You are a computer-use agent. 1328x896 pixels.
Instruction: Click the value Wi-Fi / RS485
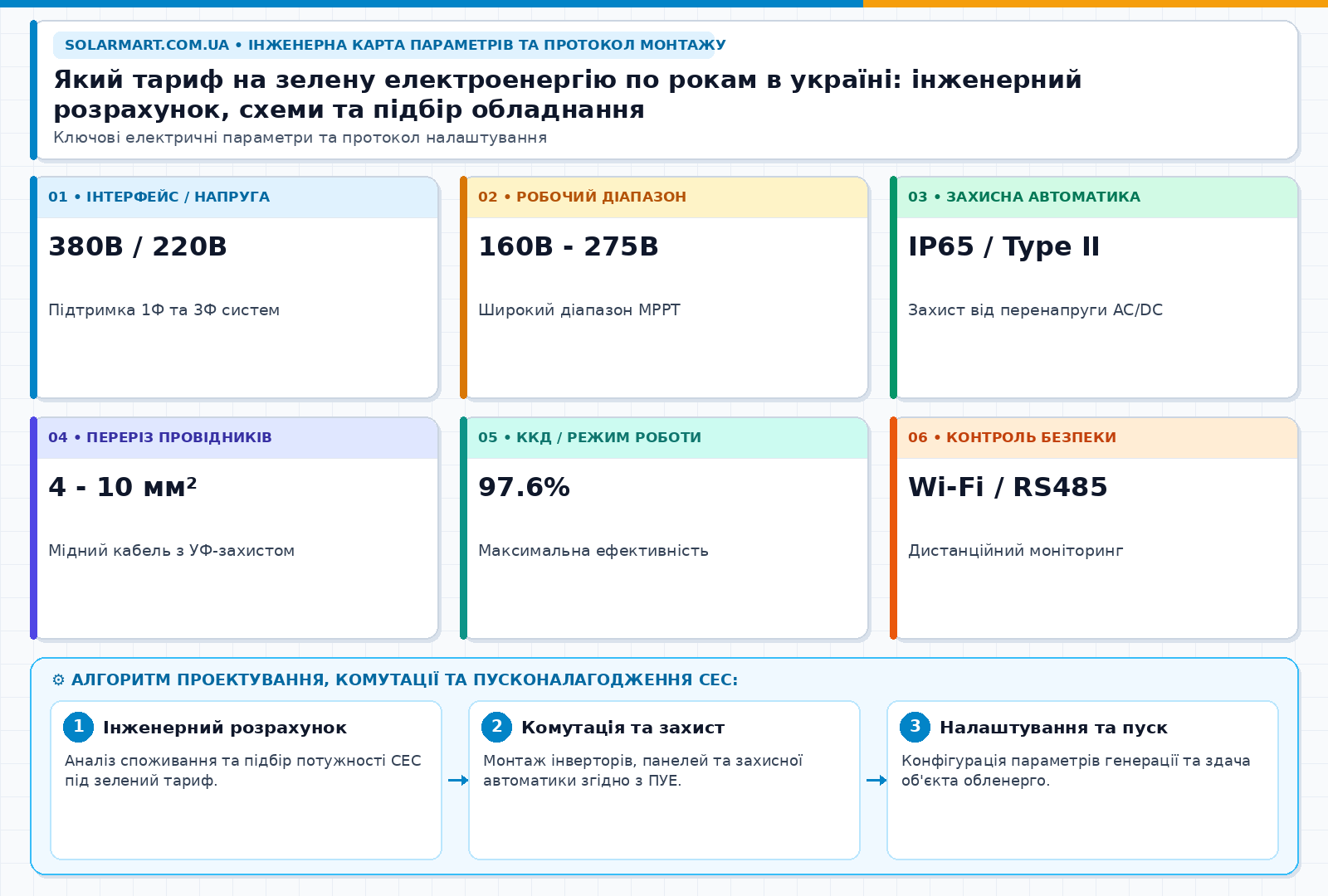pyautogui.click(x=1008, y=487)
